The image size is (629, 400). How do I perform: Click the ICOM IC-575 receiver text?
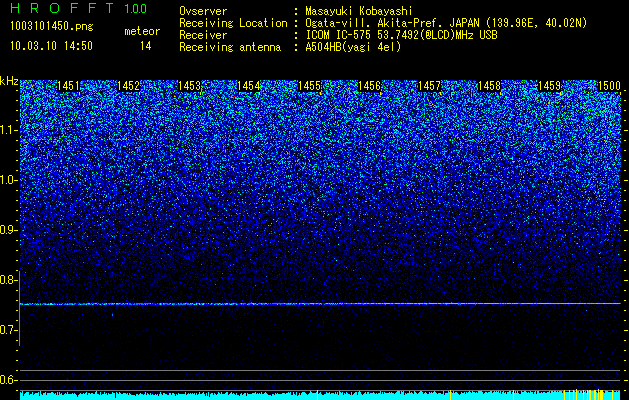[401, 35]
